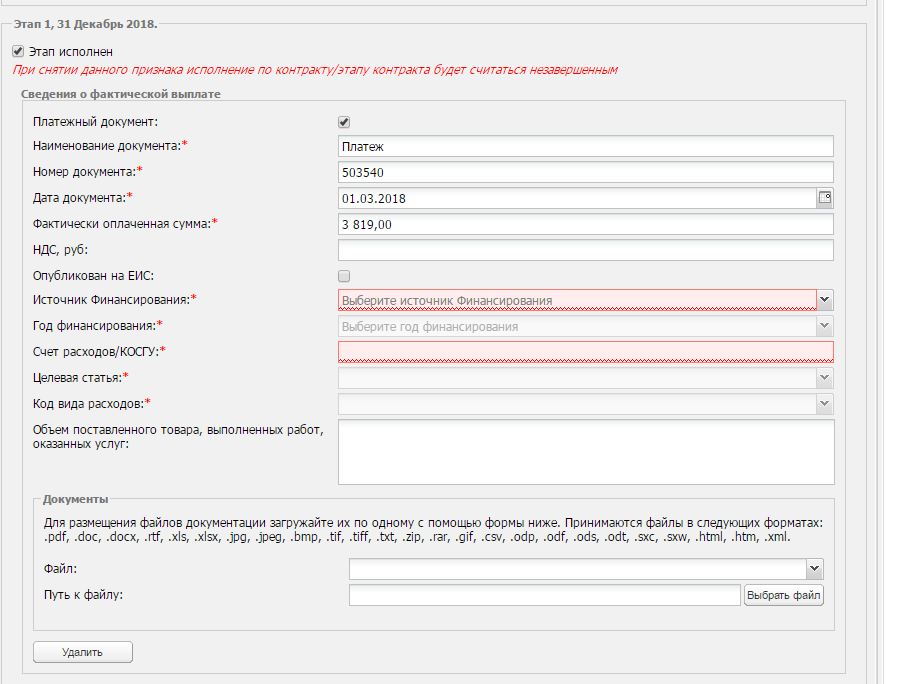Open the "Год финансирования" dropdown arrow
The height and width of the screenshot is (684, 907).
tap(825, 326)
